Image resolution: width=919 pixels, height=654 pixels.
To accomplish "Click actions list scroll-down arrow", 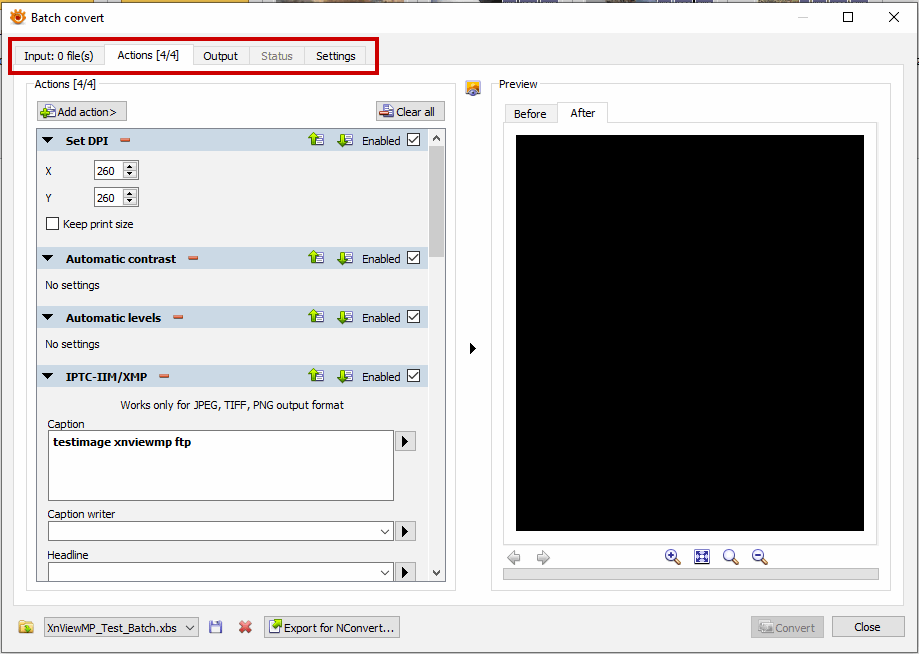I will (x=437, y=573).
